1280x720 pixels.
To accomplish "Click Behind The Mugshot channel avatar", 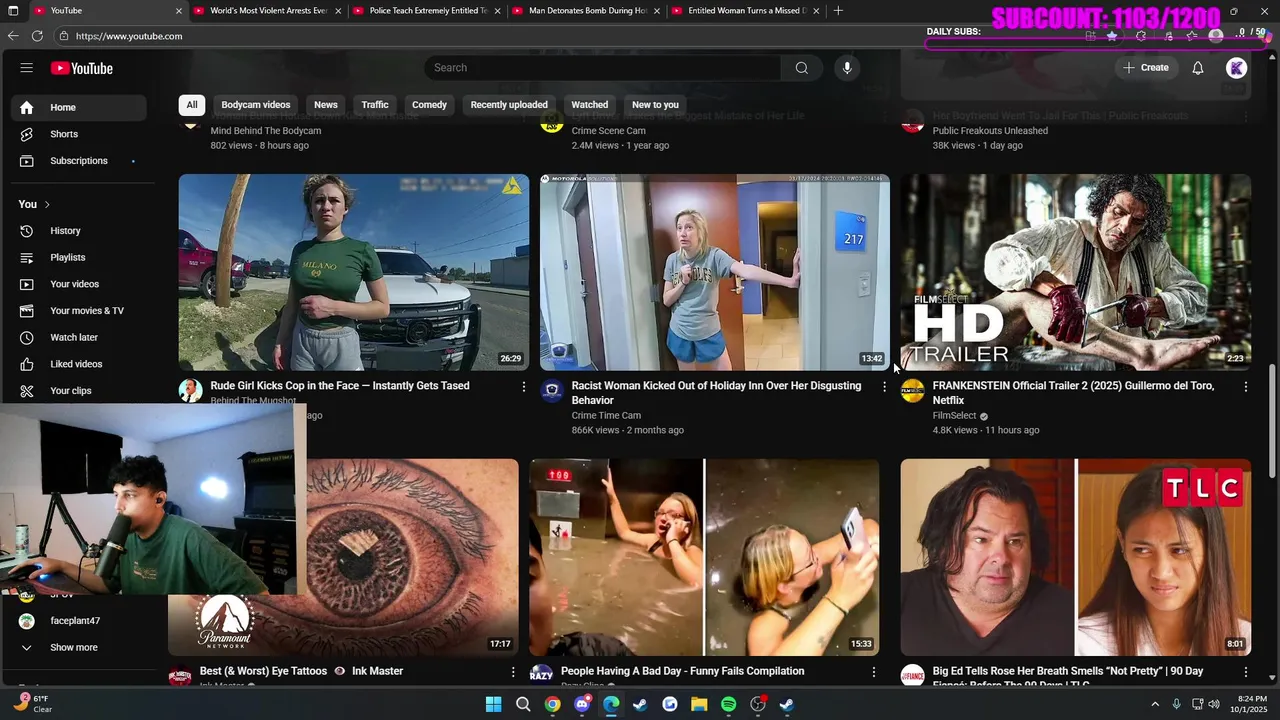I will pos(190,391).
